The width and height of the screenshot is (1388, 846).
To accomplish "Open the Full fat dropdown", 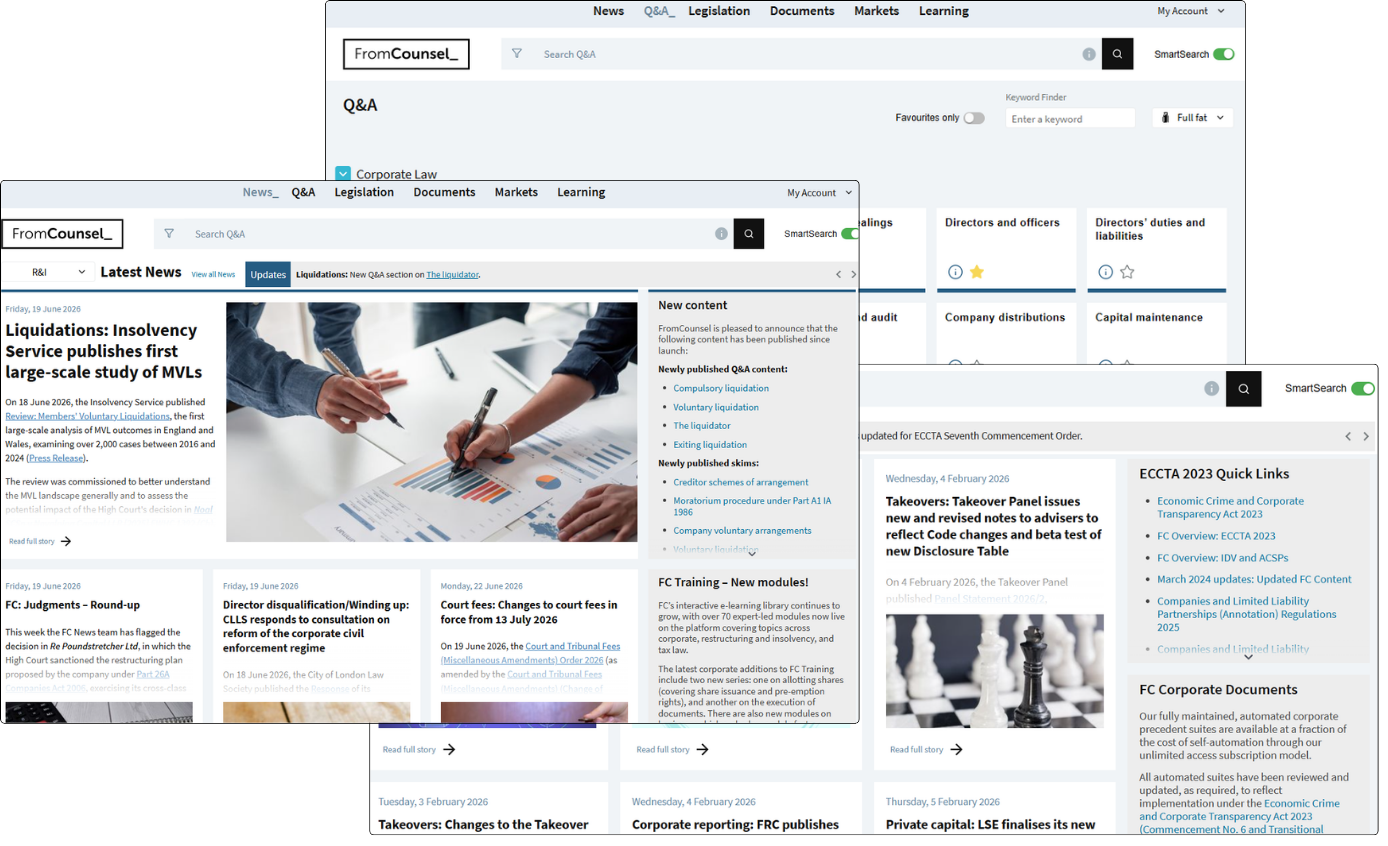I will pyautogui.click(x=1192, y=118).
